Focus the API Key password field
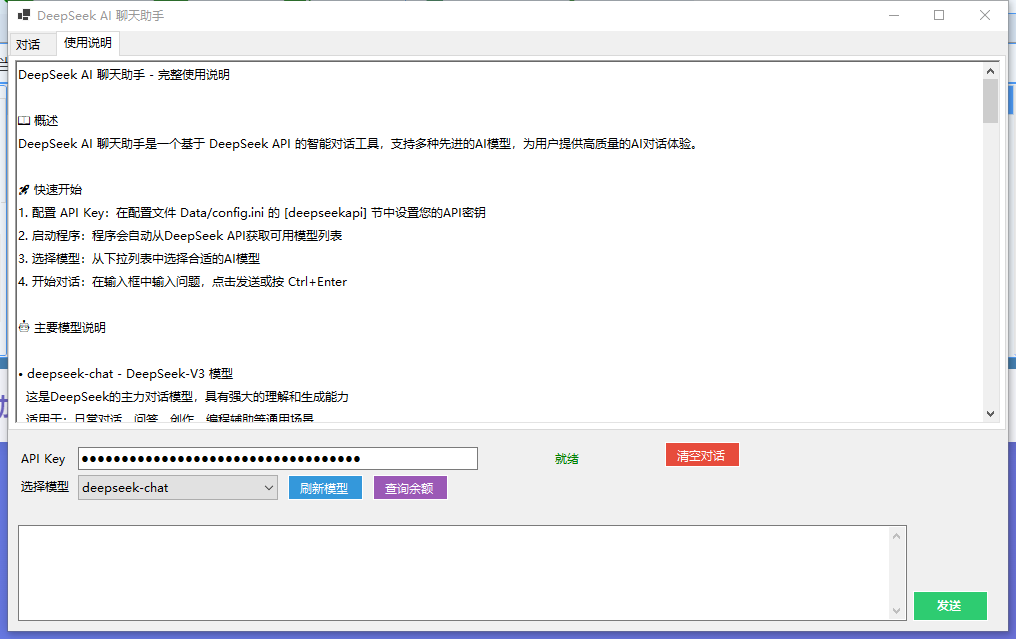The width and height of the screenshot is (1016, 639). 278,458
